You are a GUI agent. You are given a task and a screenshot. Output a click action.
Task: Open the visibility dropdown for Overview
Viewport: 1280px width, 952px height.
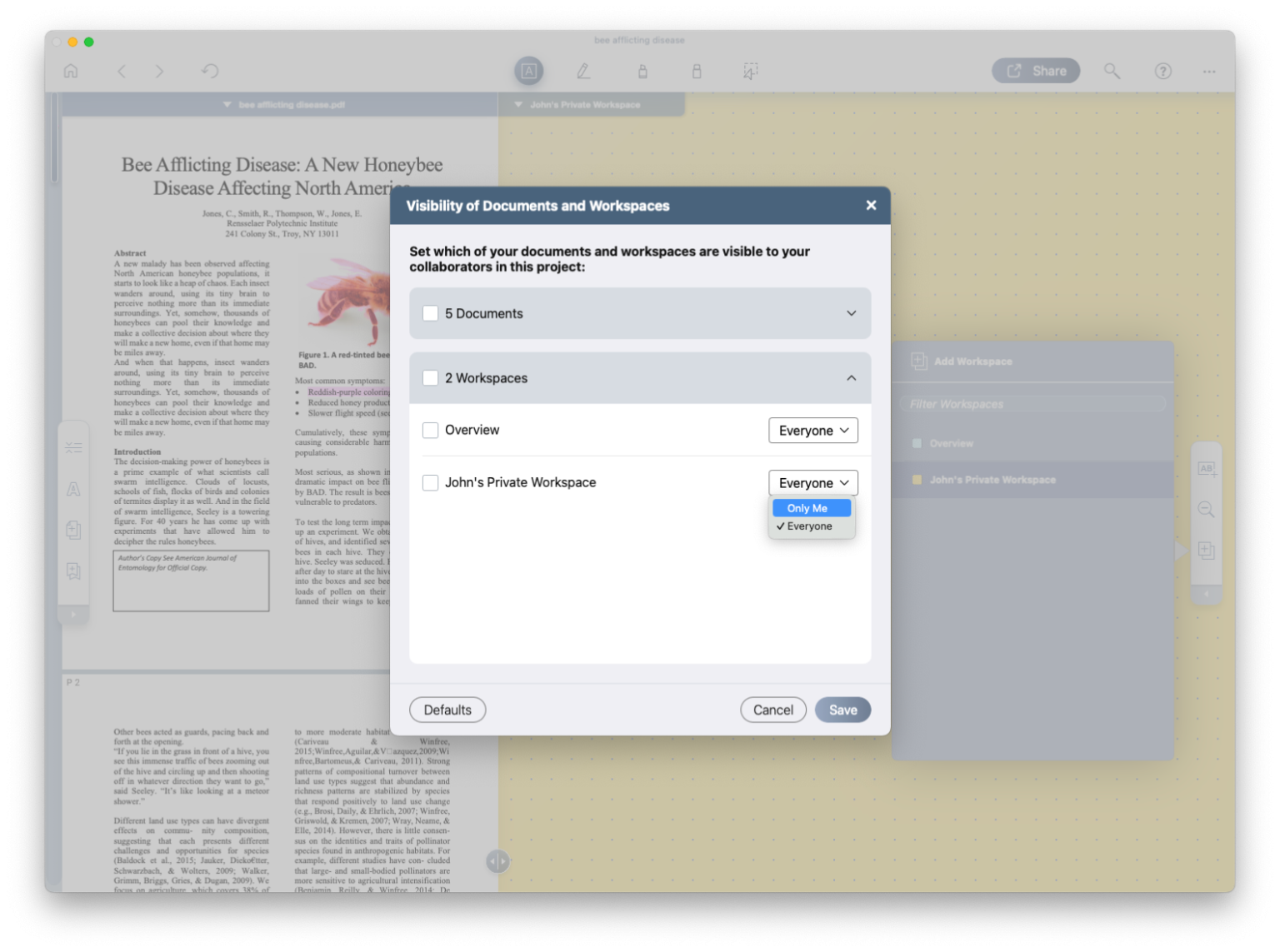[x=812, y=430]
